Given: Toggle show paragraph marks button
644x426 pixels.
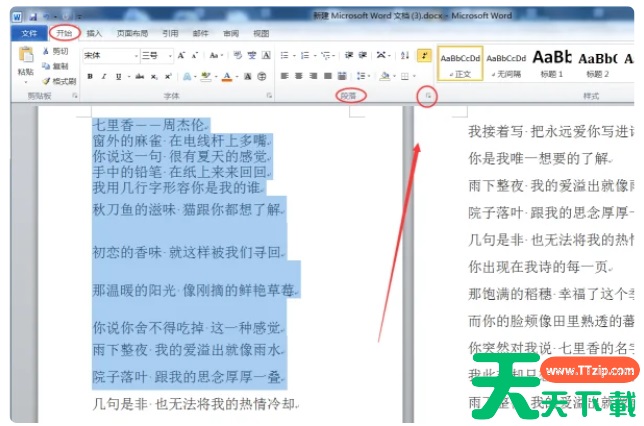Looking at the screenshot, I should point(424,55).
